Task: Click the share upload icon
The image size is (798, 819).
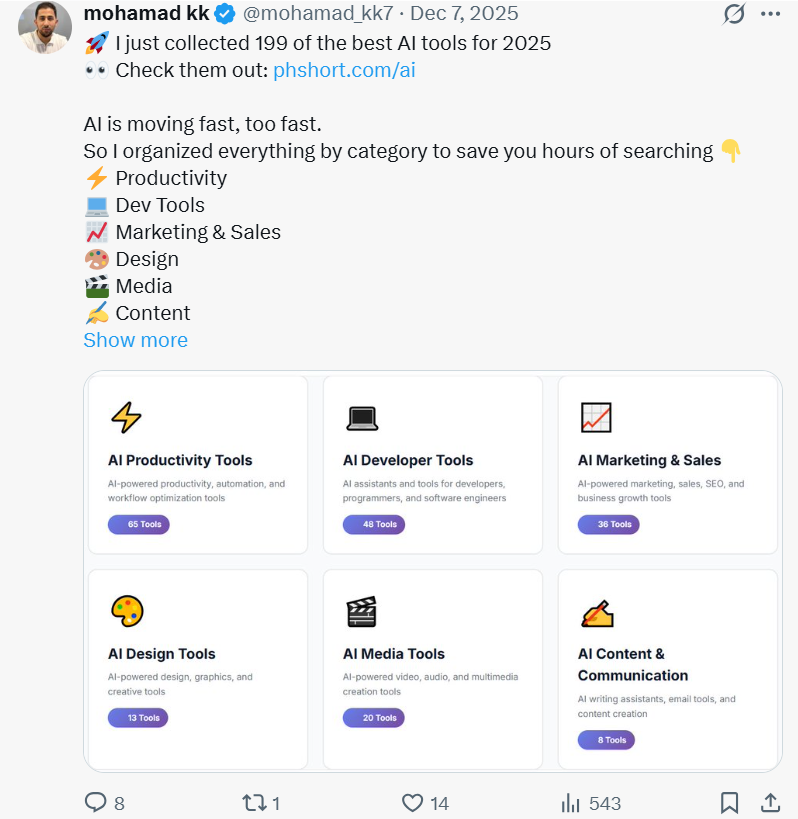Action: tap(770, 802)
